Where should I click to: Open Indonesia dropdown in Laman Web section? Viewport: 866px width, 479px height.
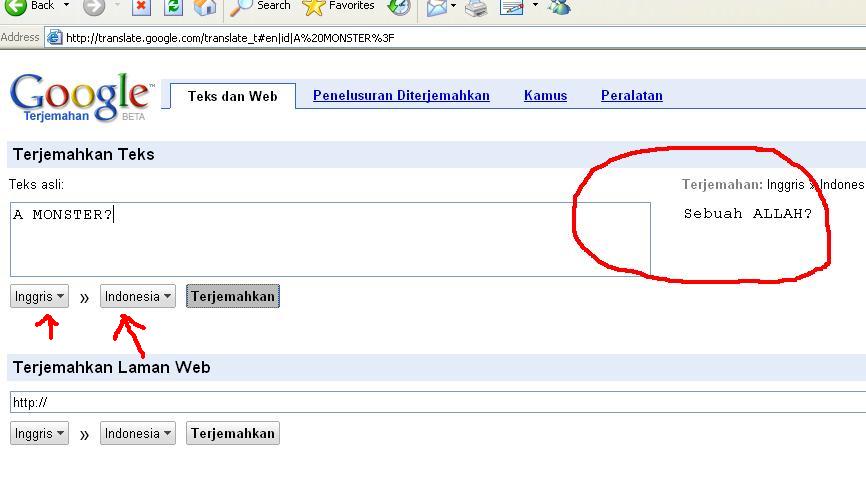pos(138,434)
